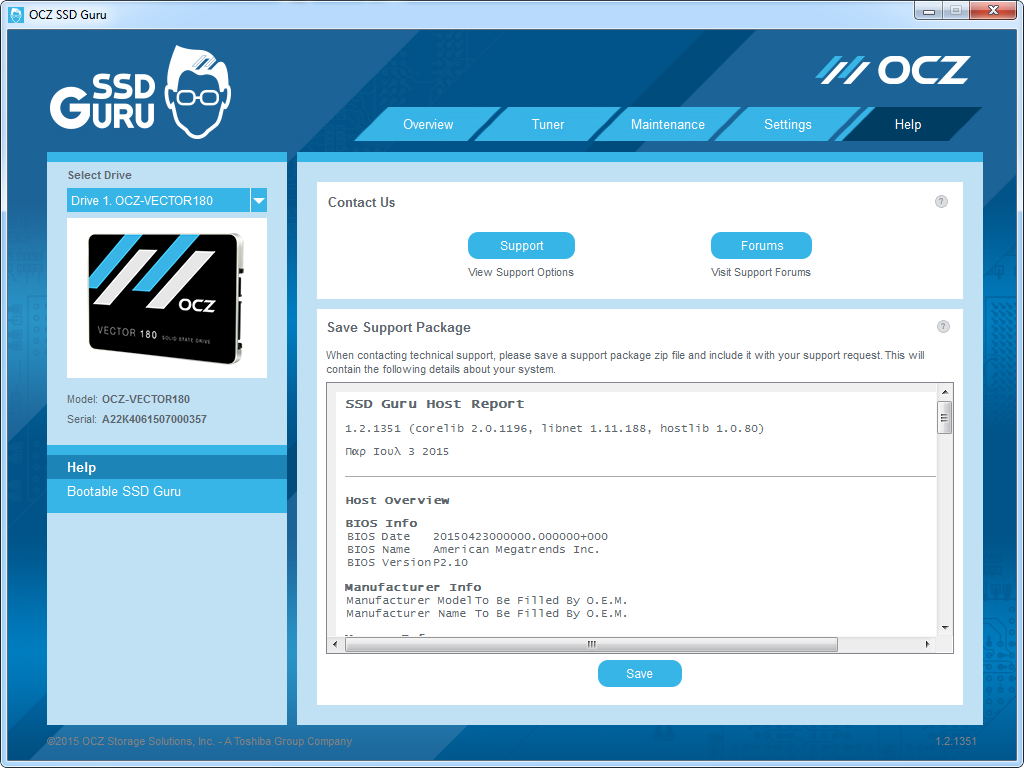Viewport: 1024px width, 768px height.
Task: Click the Support button
Action: [521, 246]
